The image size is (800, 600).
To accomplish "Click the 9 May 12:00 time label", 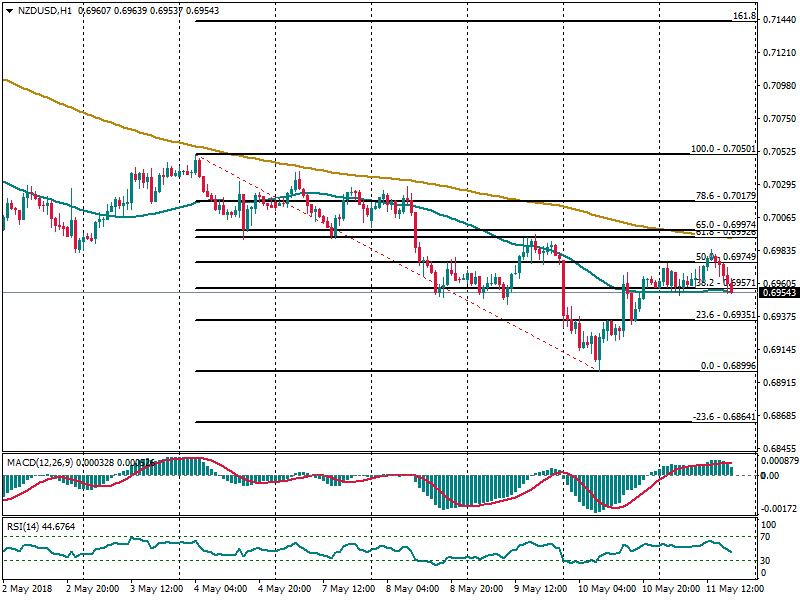I will point(542,591).
